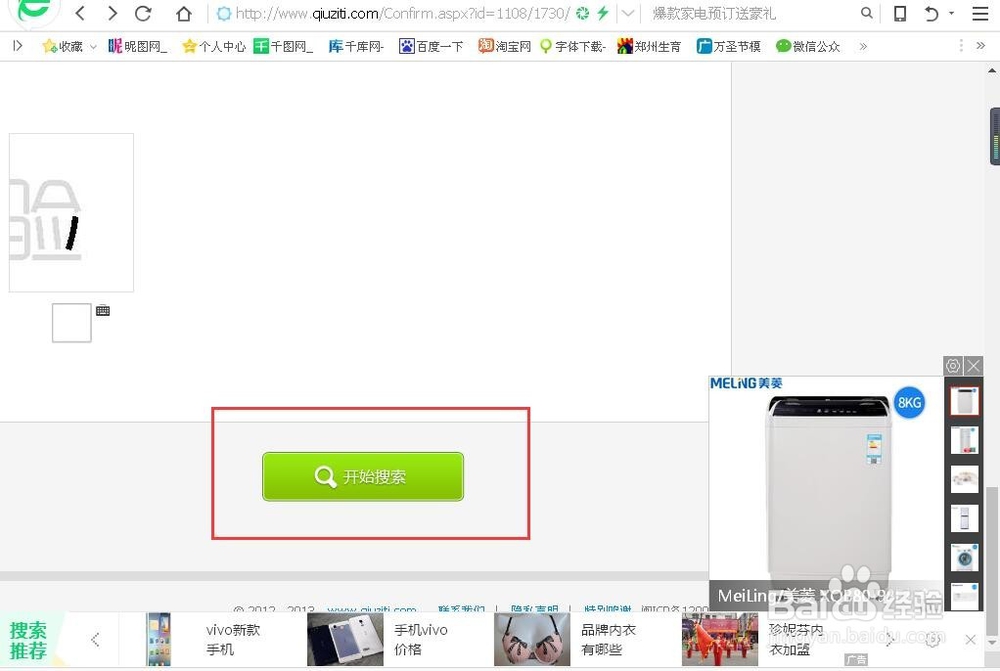Click the gear icon on the MeiLing ad
This screenshot has height=671, width=1000.
point(952,366)
